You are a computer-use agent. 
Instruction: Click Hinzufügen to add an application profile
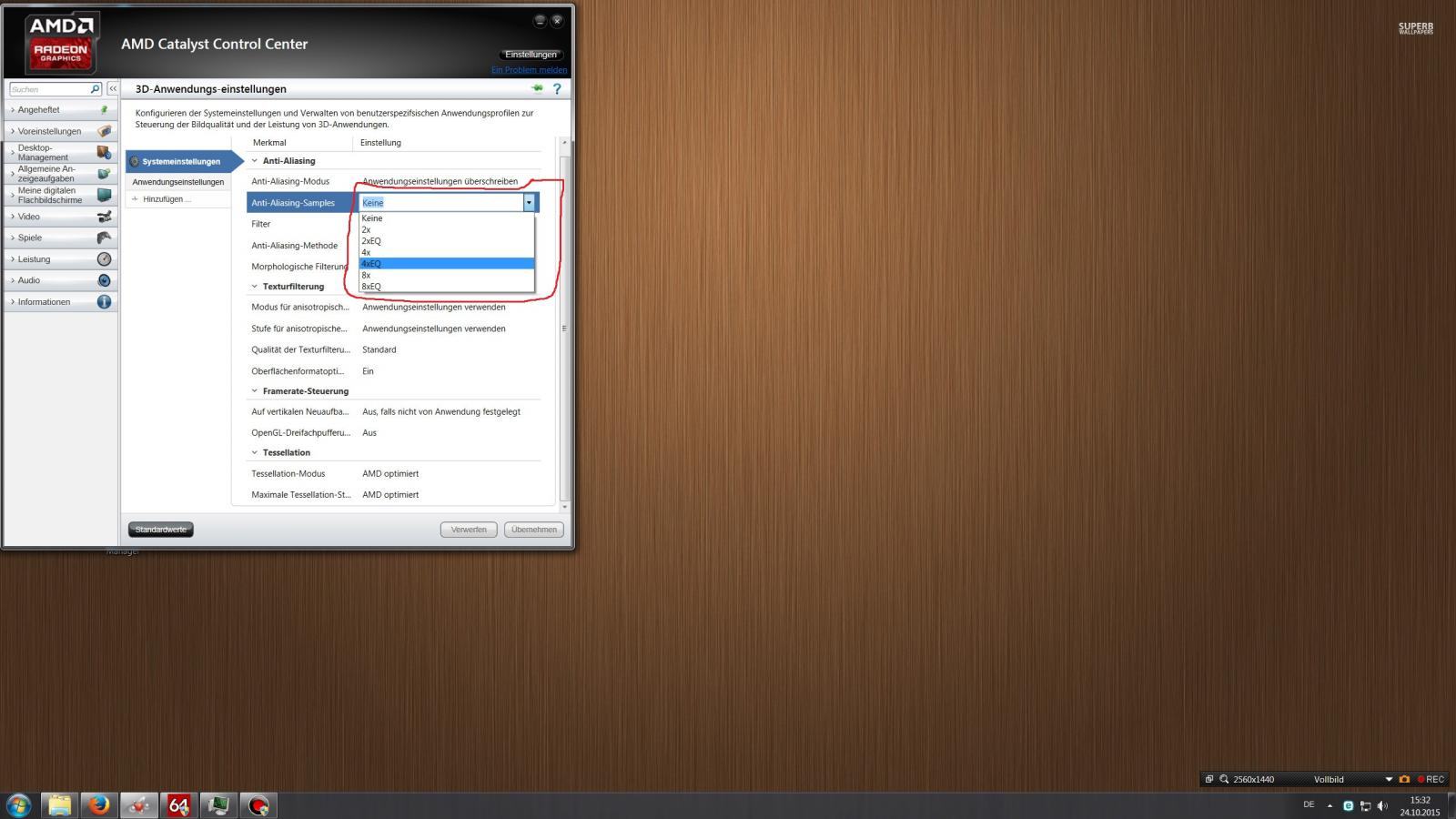(167, 199)
